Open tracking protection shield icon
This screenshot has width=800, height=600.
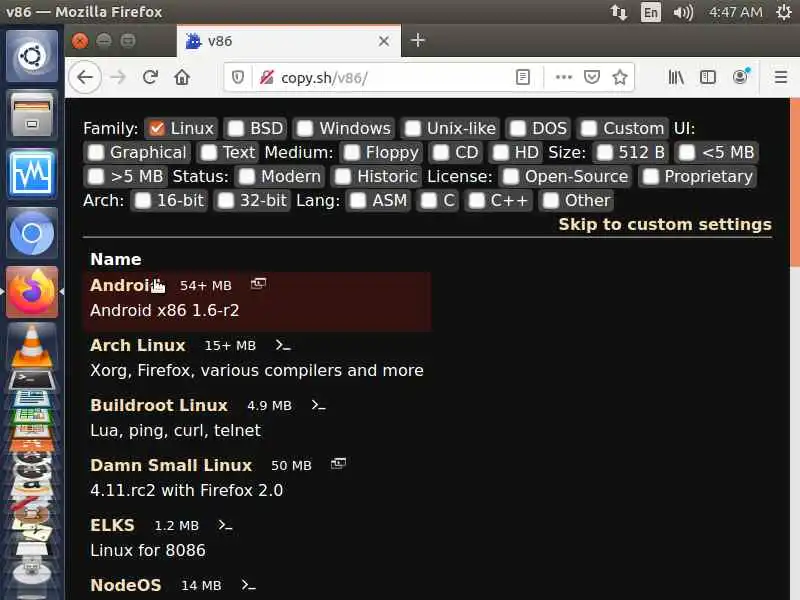pyautogui.click(x=238, y=78)
